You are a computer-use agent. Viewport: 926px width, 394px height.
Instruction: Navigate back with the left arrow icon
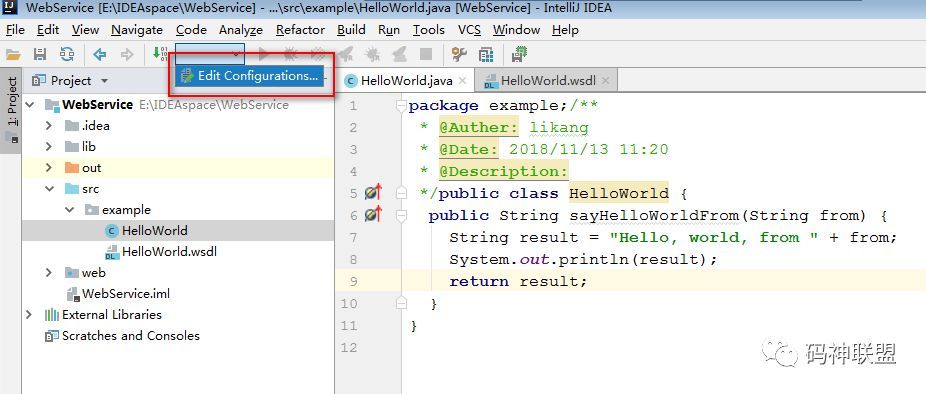pyautogui.click(x=100, y=55)
